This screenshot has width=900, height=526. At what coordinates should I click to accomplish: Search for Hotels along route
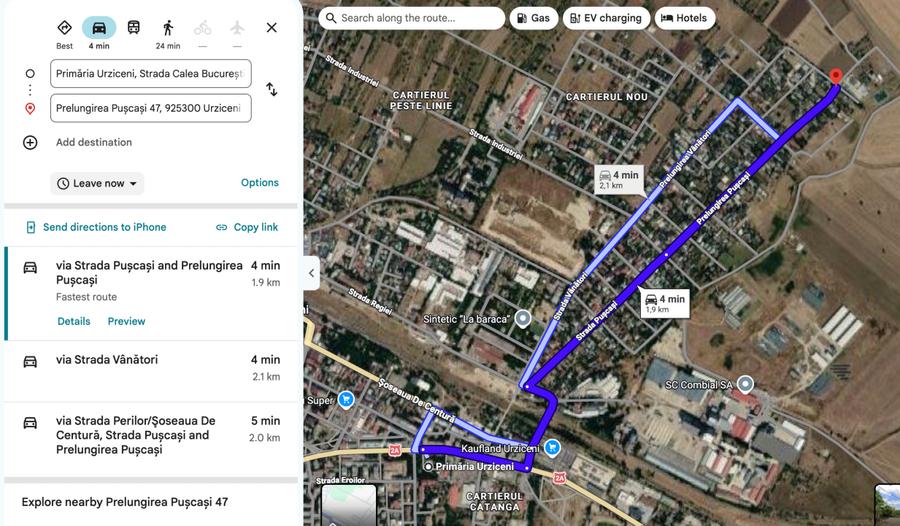[684, 18]
